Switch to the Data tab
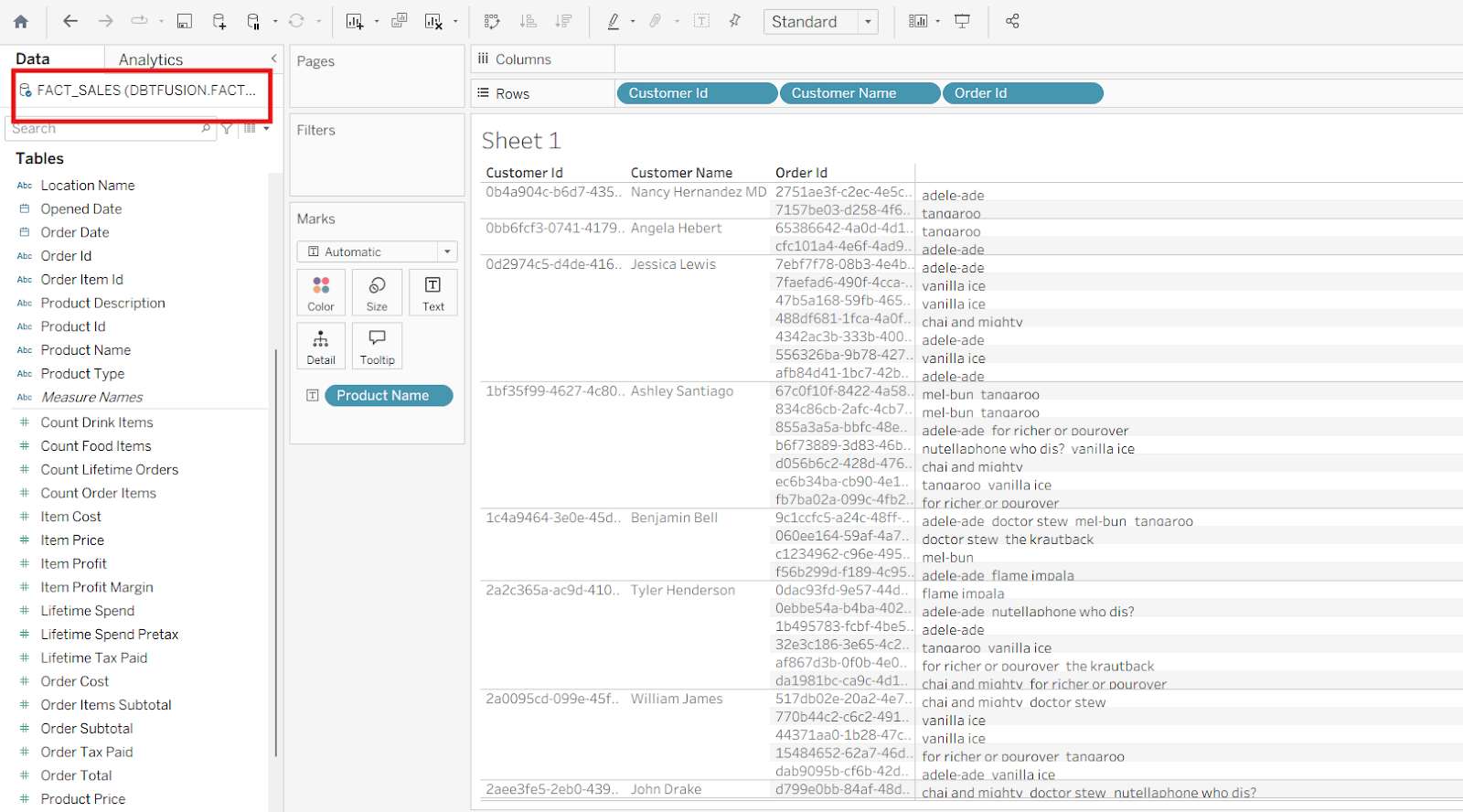1463x812 pixels. [x=33, y=59]
